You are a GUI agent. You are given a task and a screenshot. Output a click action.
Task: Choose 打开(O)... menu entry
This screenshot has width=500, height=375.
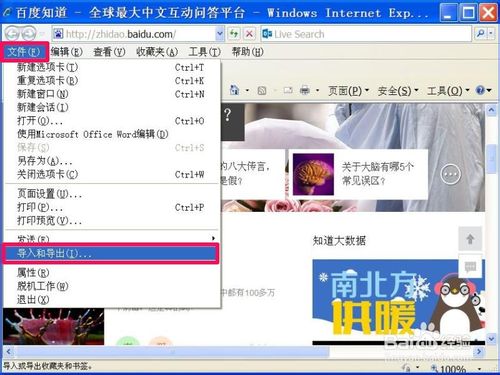112,121
